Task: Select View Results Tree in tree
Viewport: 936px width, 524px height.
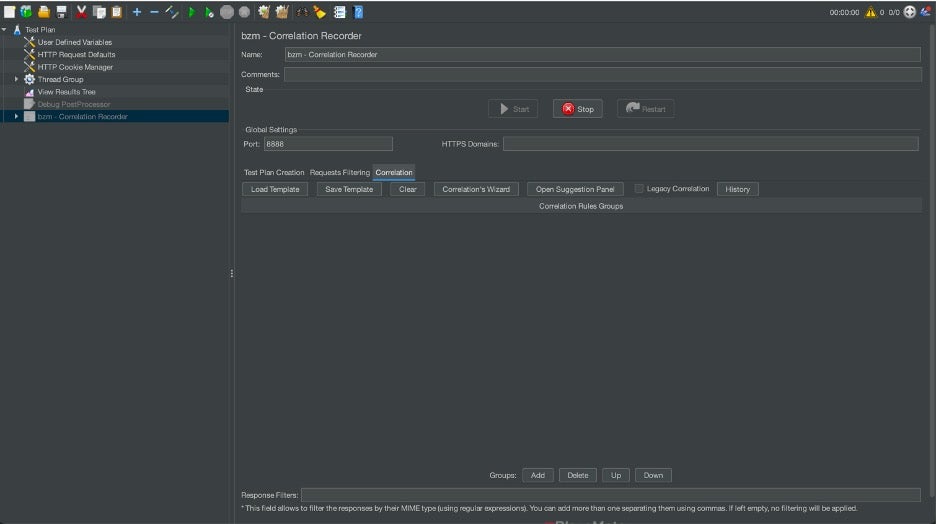Action: coord(66,92)
